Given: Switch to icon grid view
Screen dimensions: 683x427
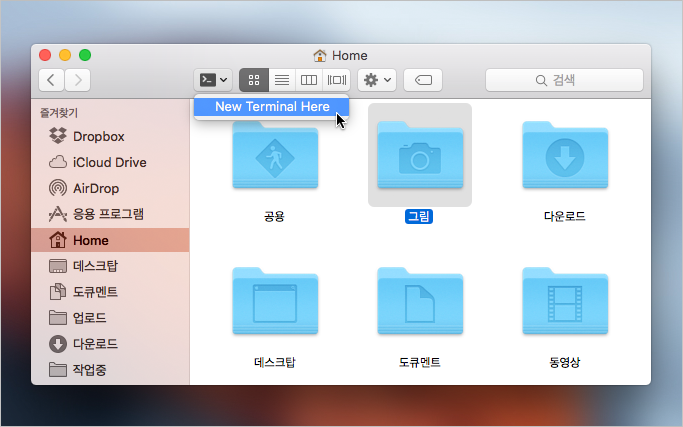Looking at the screenshot, I should coord(254,80).
